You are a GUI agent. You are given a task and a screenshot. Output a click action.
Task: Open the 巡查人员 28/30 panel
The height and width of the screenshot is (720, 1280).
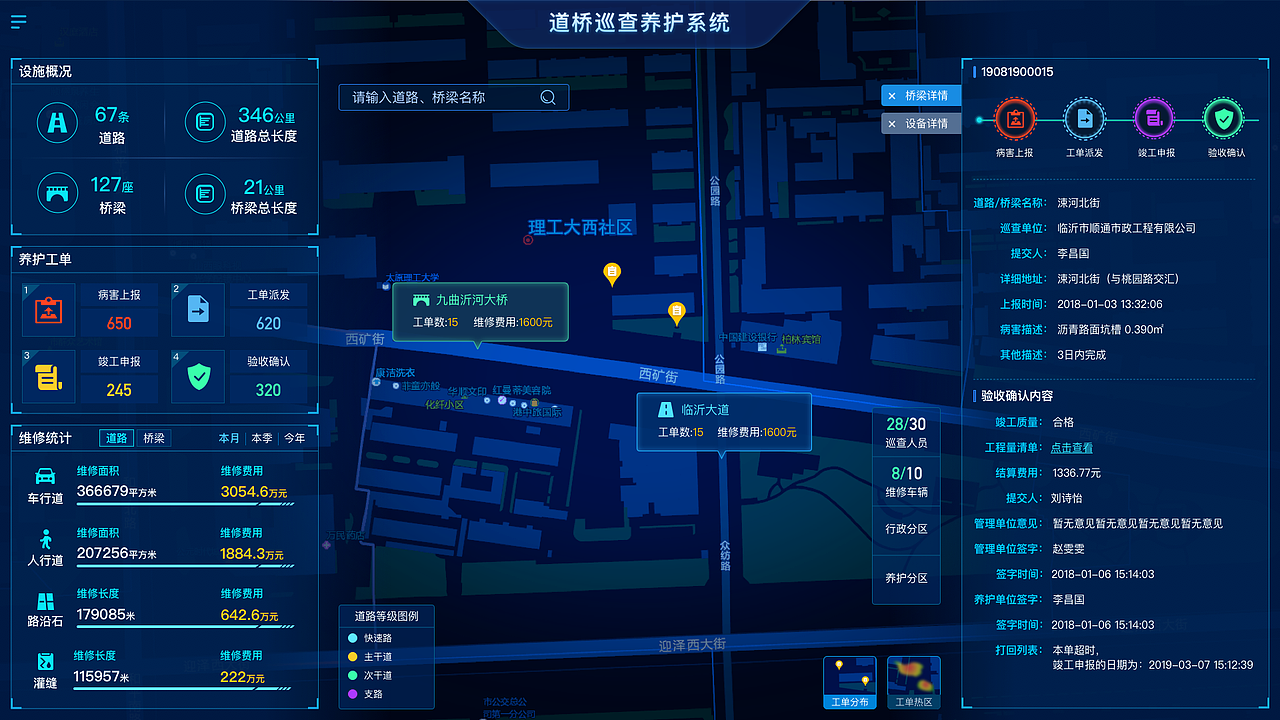[x=906, y=432]
